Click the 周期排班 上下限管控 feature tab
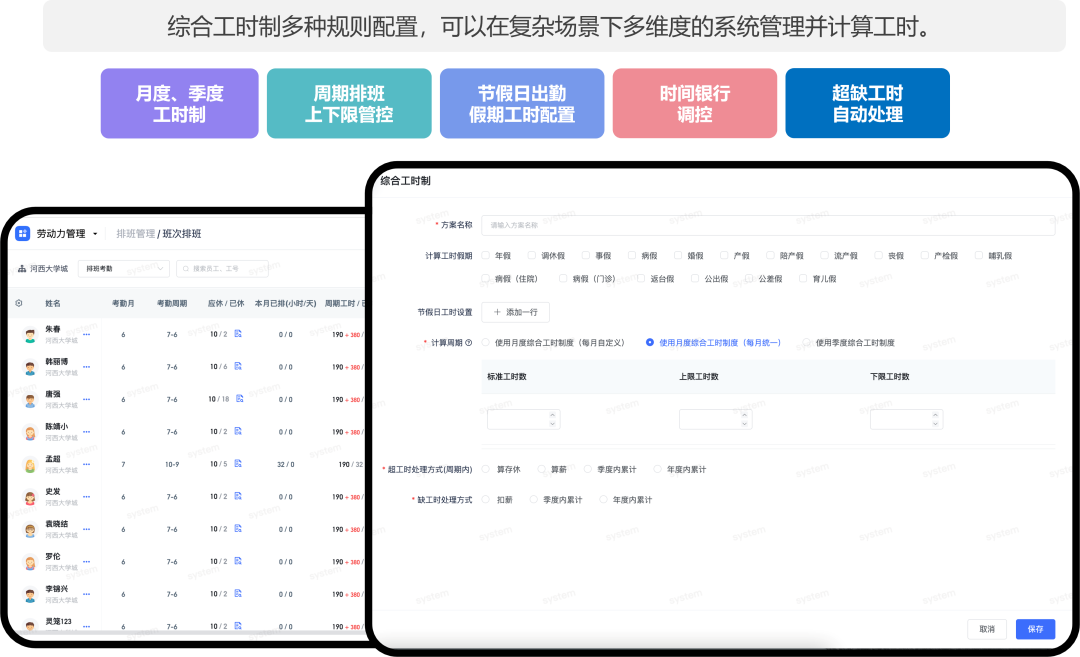Viewport: 1080px width, 657px height. (349, 104)
